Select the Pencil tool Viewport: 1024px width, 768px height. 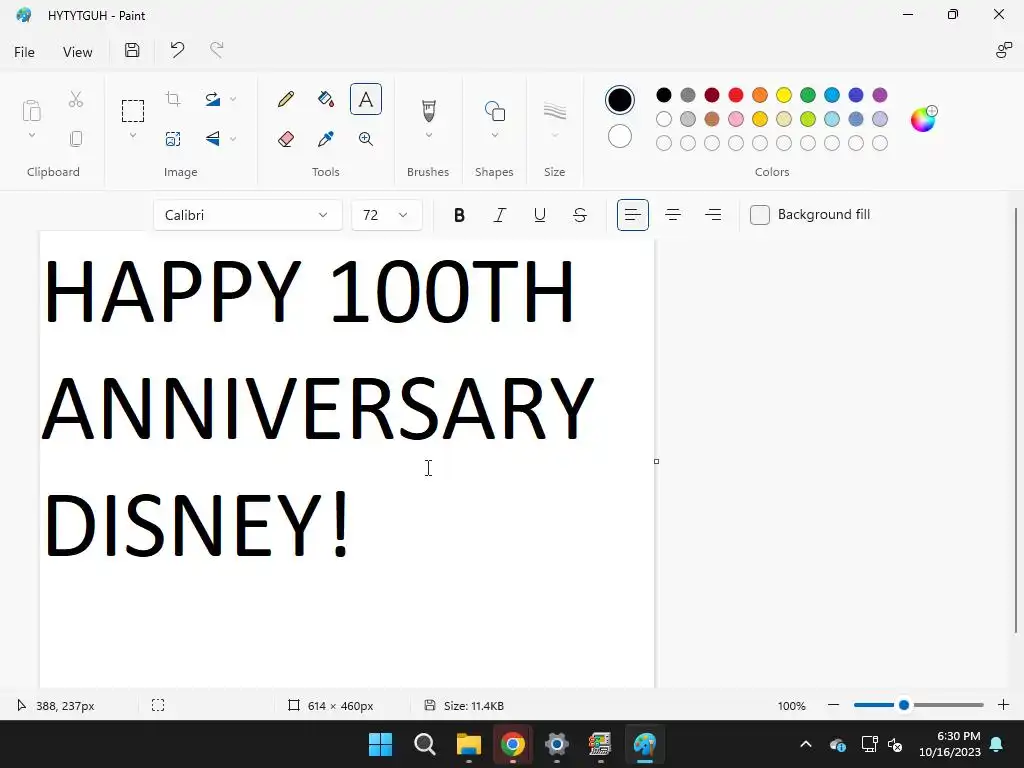pyautogui.click(x=285, y=99)
